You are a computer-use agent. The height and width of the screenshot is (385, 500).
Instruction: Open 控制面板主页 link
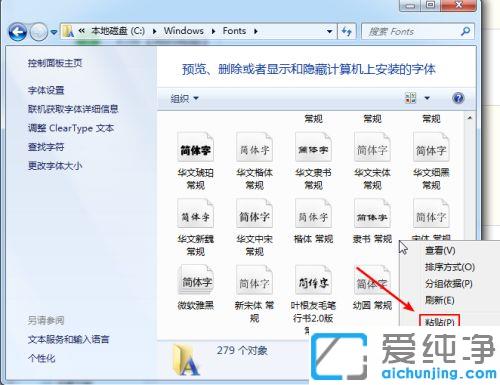coord(55,63)
